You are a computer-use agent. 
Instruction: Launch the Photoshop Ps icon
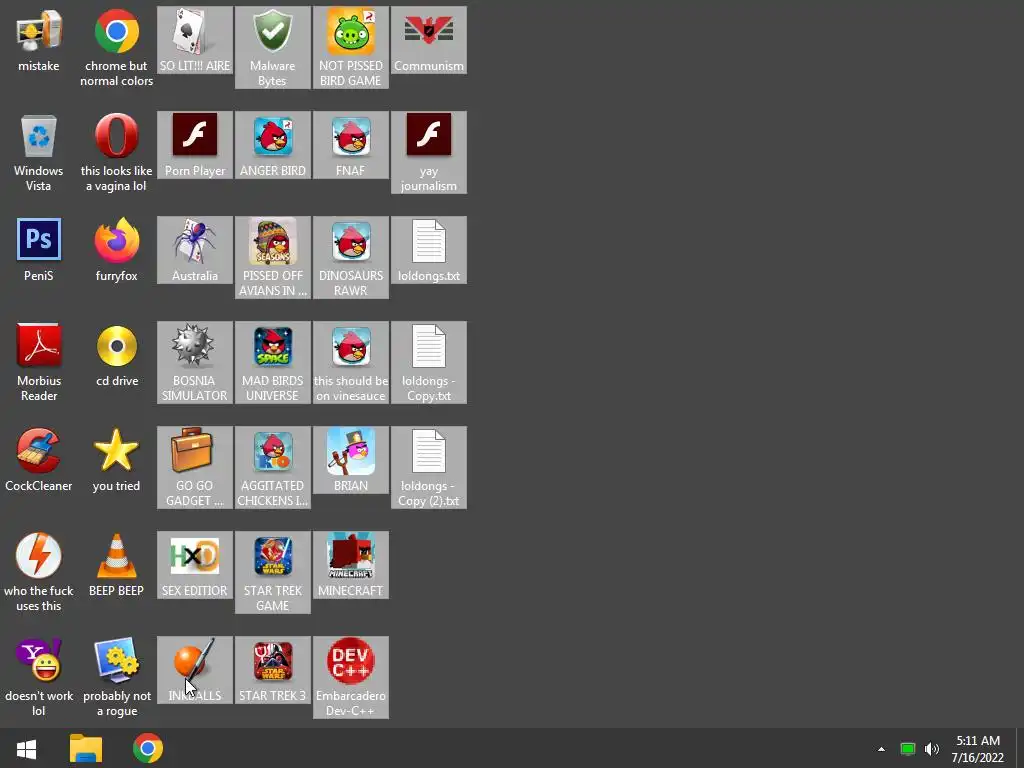point(39,239)
